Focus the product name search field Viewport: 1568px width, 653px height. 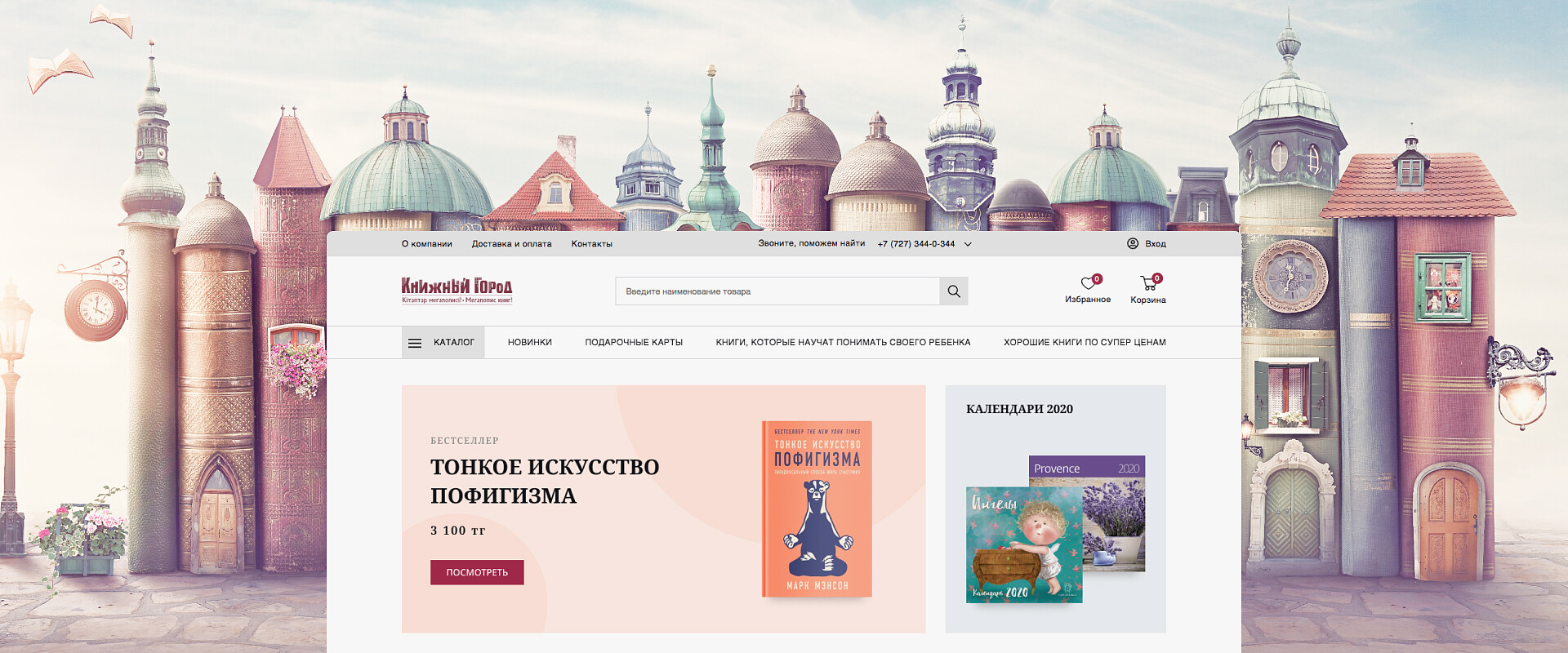coord(777,291)
